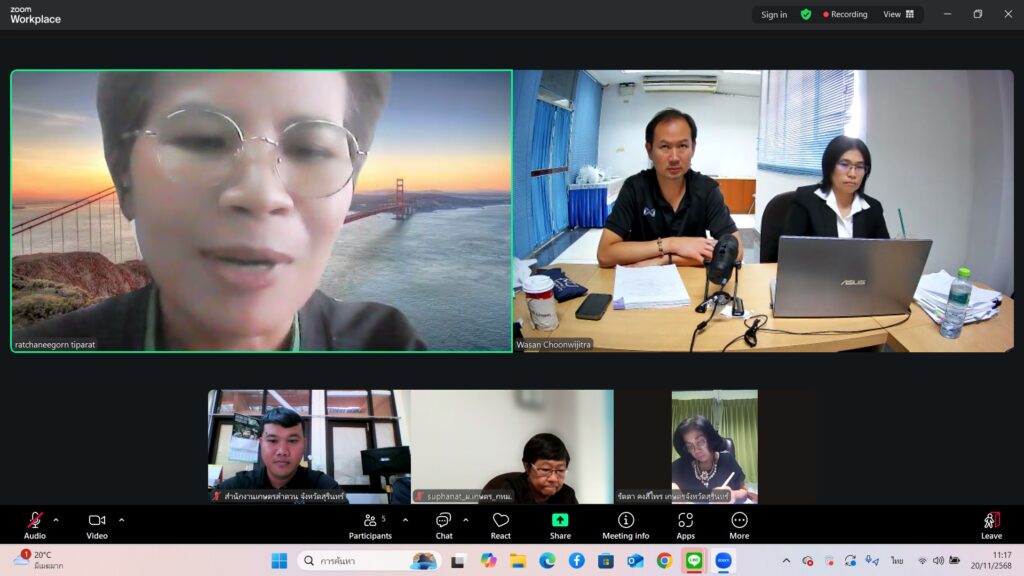The width and height of the screenshot is (1024, 576).
Task: Click the green Share screen icon
Action: (560, 520)
